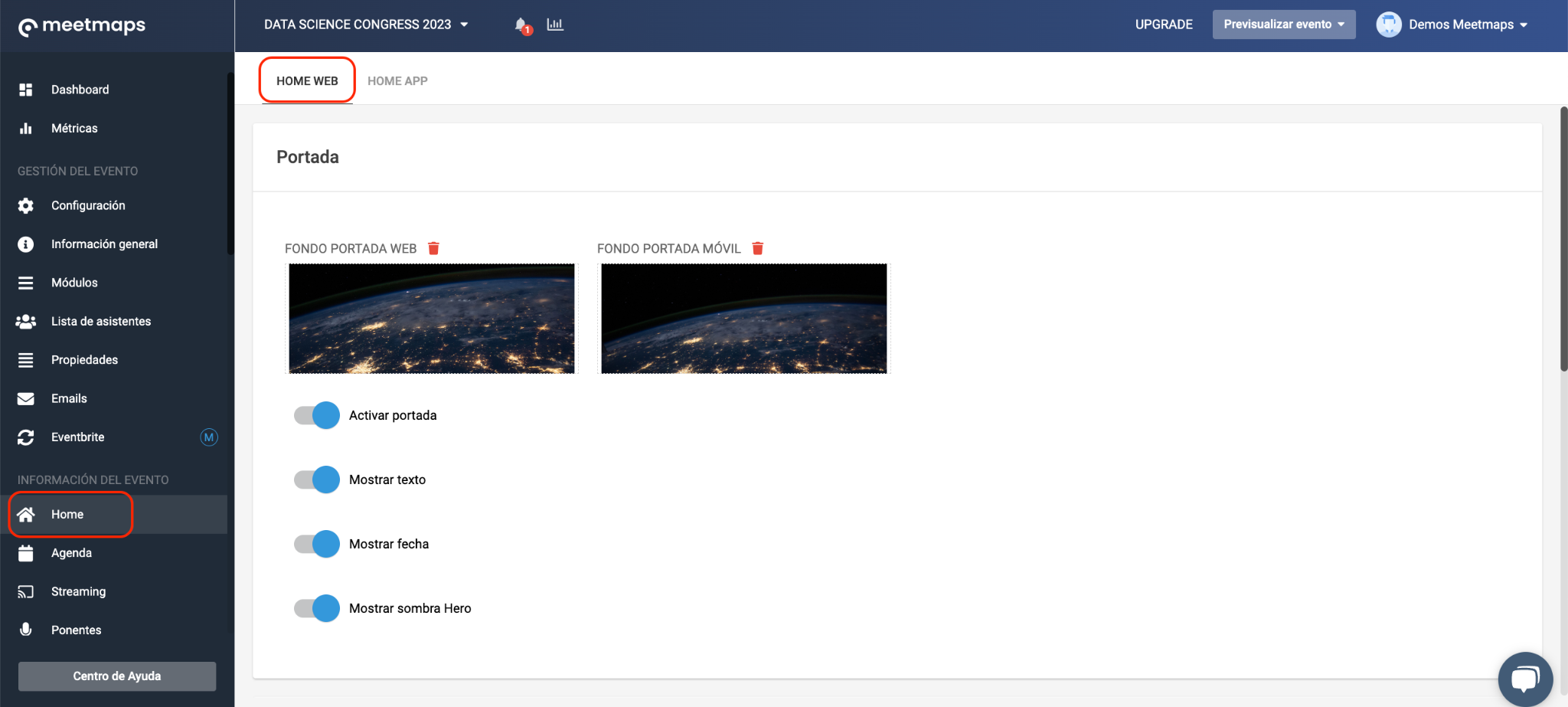The width and height of the screenshot is (1568, 707).
Task: Click the Módulos hamburger icon
Action: [26, 283]
